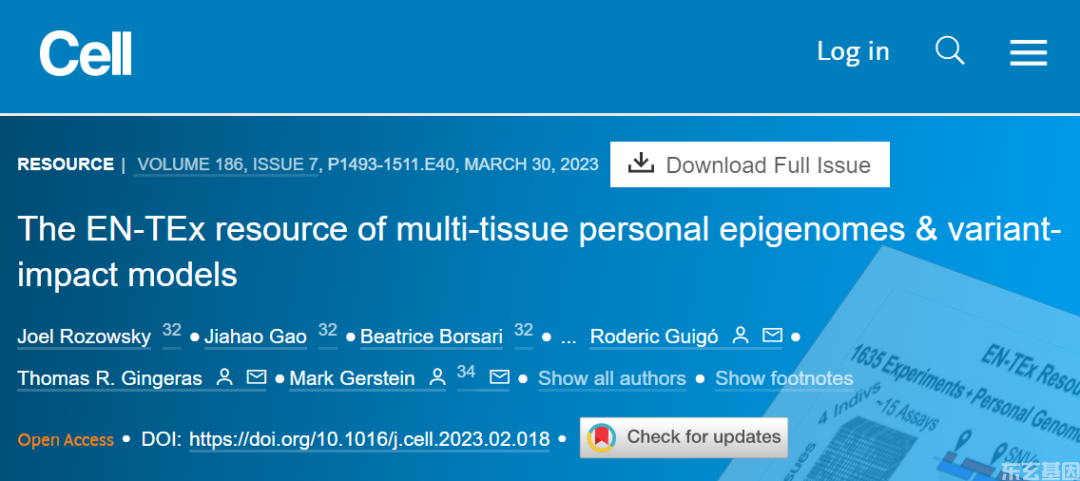The height and width of the screenshot is (481, 1080).
Task: Click the Check for updates button
Action: 683,437
